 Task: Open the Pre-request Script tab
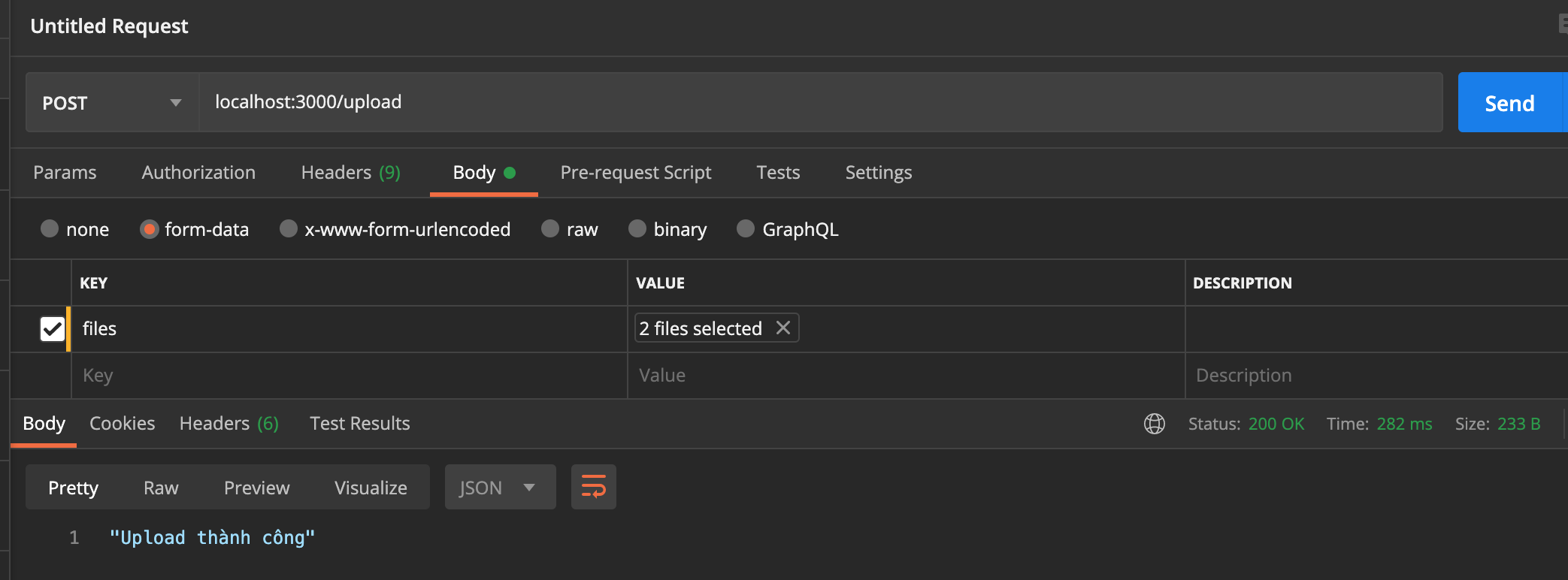(636, 173)
